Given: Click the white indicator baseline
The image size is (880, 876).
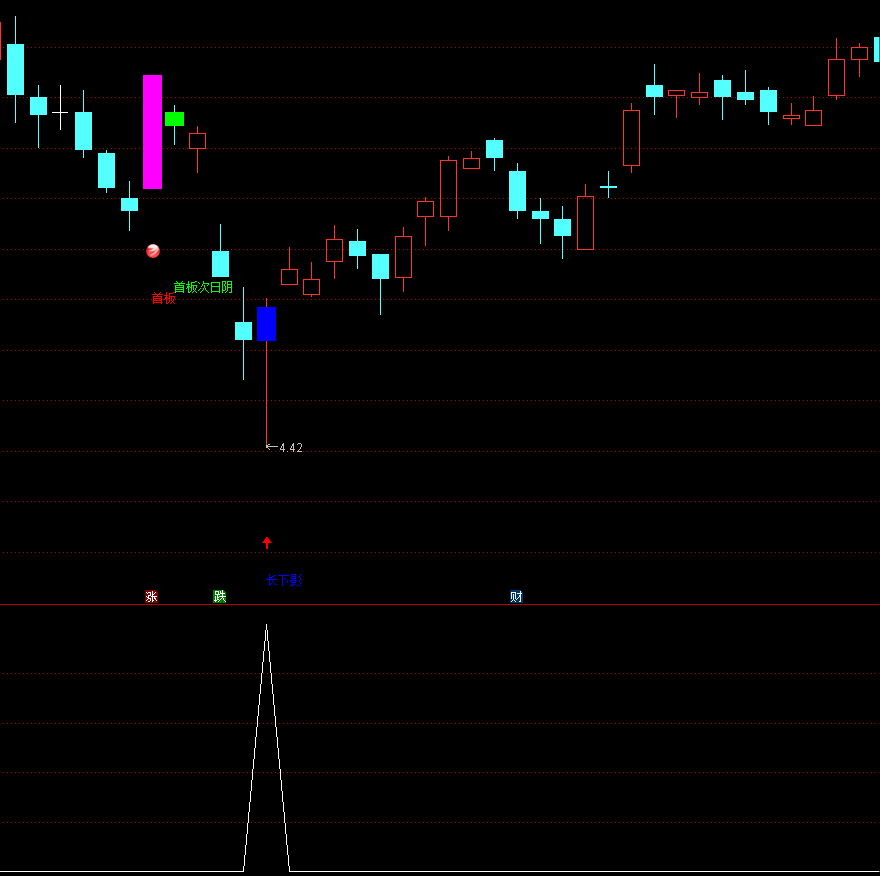Looking at the screenshot, I should (x=120, y=872).
